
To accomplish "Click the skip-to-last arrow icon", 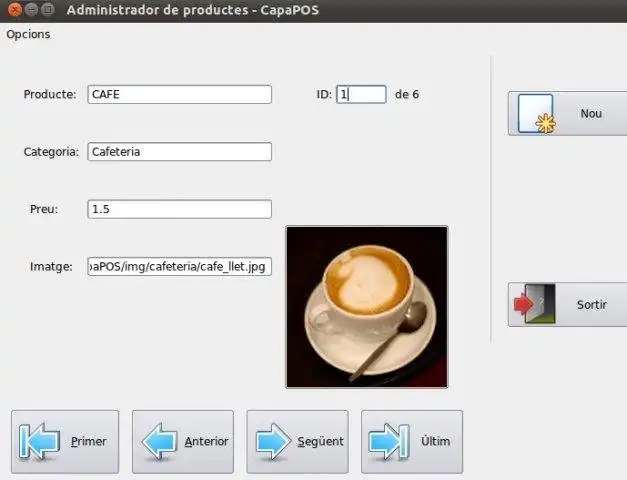I will (x=389, y=441).
